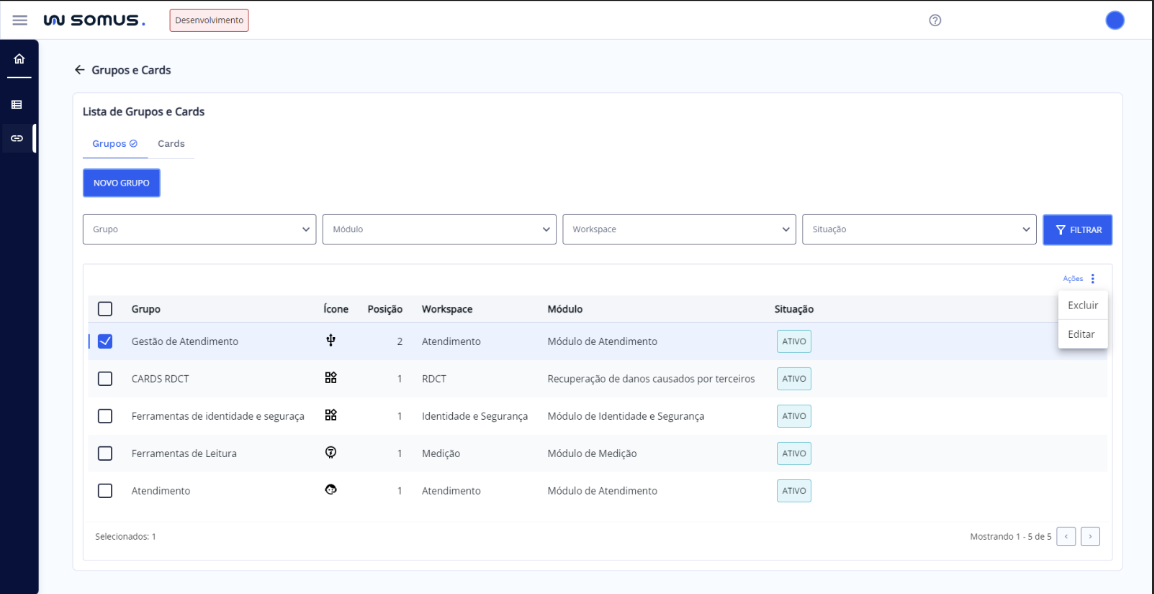Open the blue user avatar menu
Viewport: 1154px width, 594px height.
(1114, 20)
